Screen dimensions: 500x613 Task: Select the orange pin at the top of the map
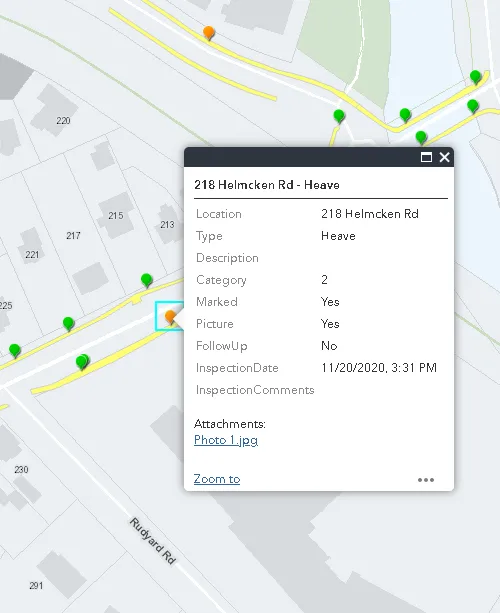[209, 32]
